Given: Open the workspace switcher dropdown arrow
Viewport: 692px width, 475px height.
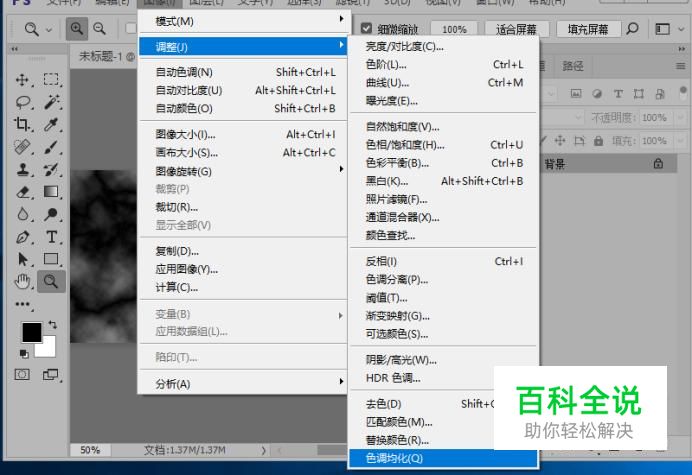Looking at the screenshot, I should pos(681,29).
